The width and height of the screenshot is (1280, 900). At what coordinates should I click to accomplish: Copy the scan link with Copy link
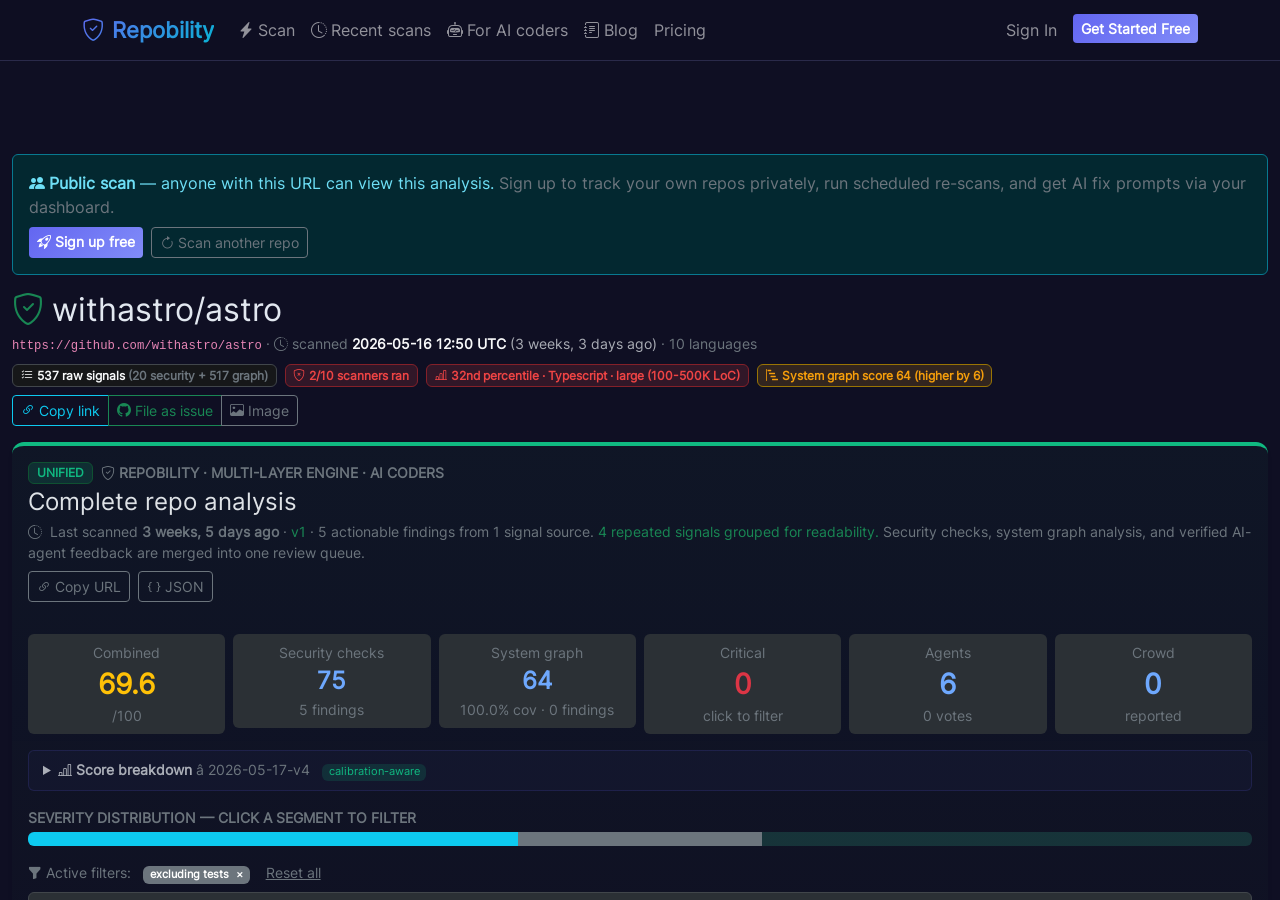coord(60,410)
